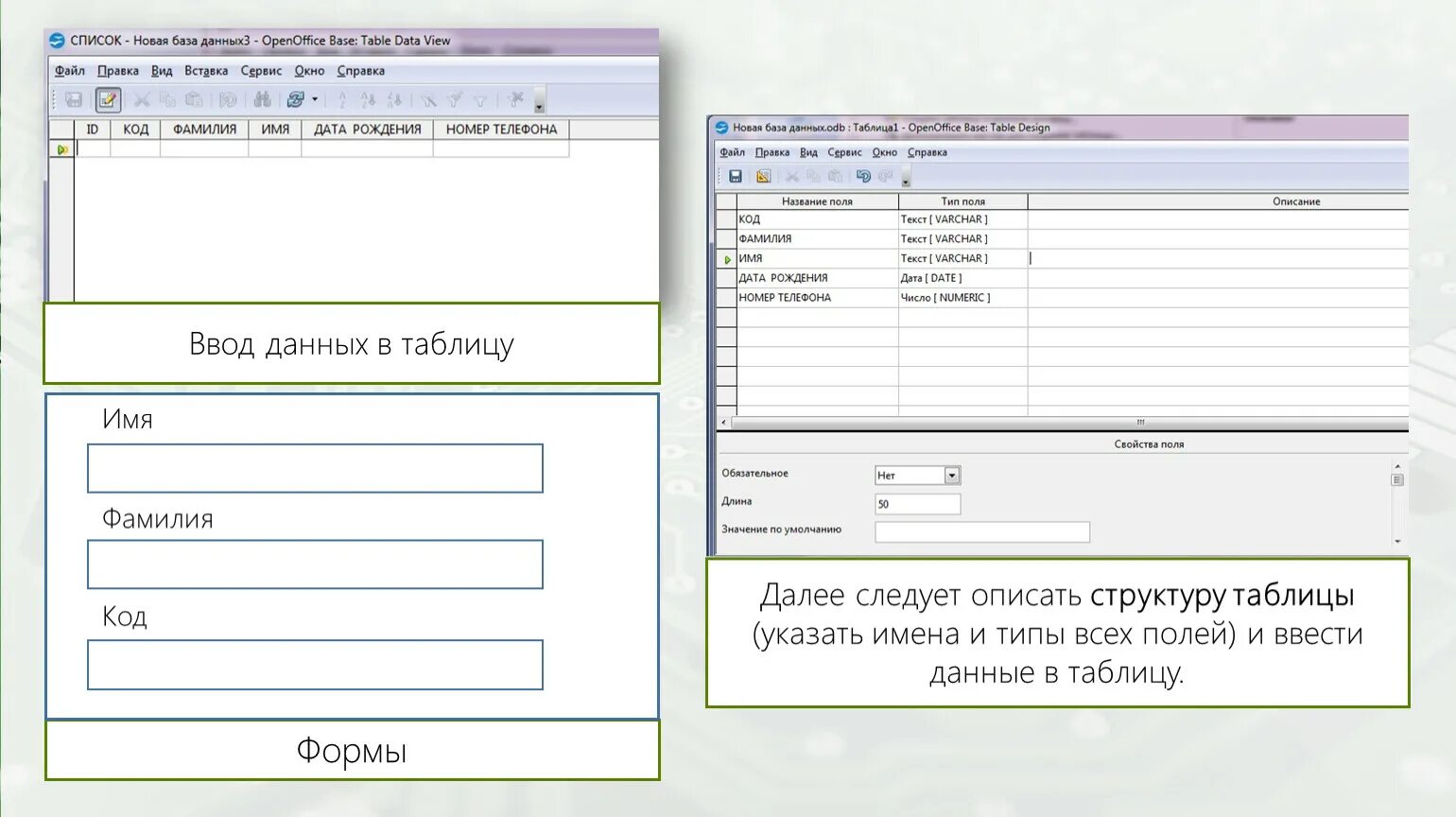Screen dimensions: 1456x817
Task: Click ИМЯ column header in Data View
Action: [x=275, y=130]
